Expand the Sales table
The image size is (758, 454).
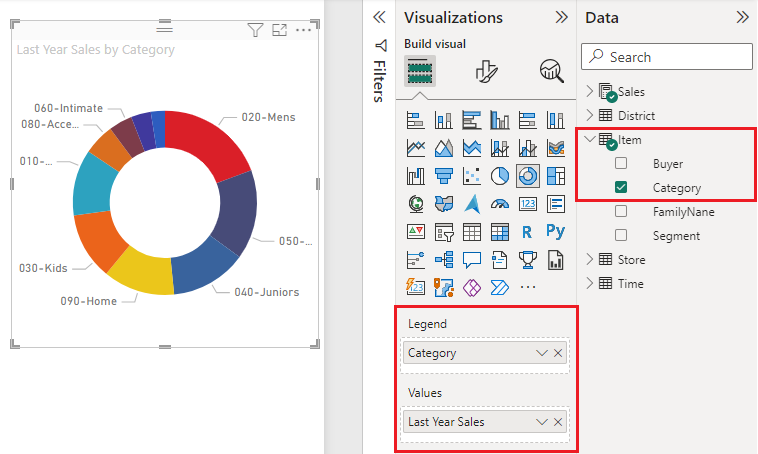589,91
